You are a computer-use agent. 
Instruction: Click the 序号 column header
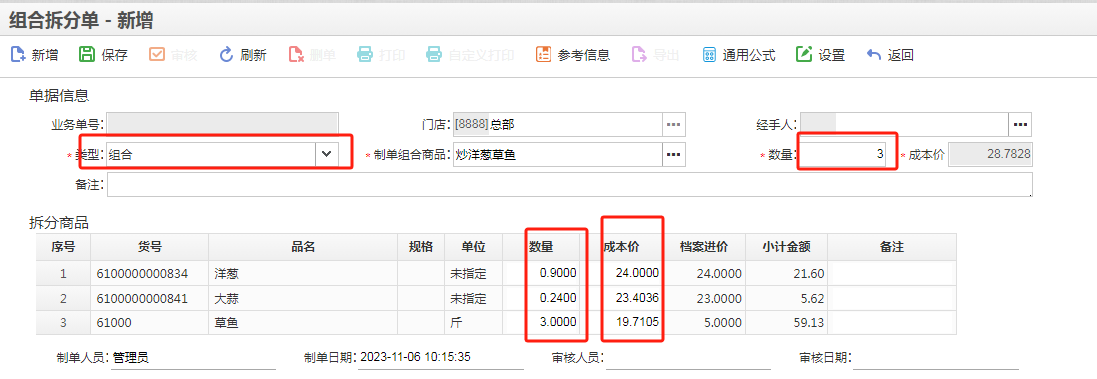[x=63, y=247]
